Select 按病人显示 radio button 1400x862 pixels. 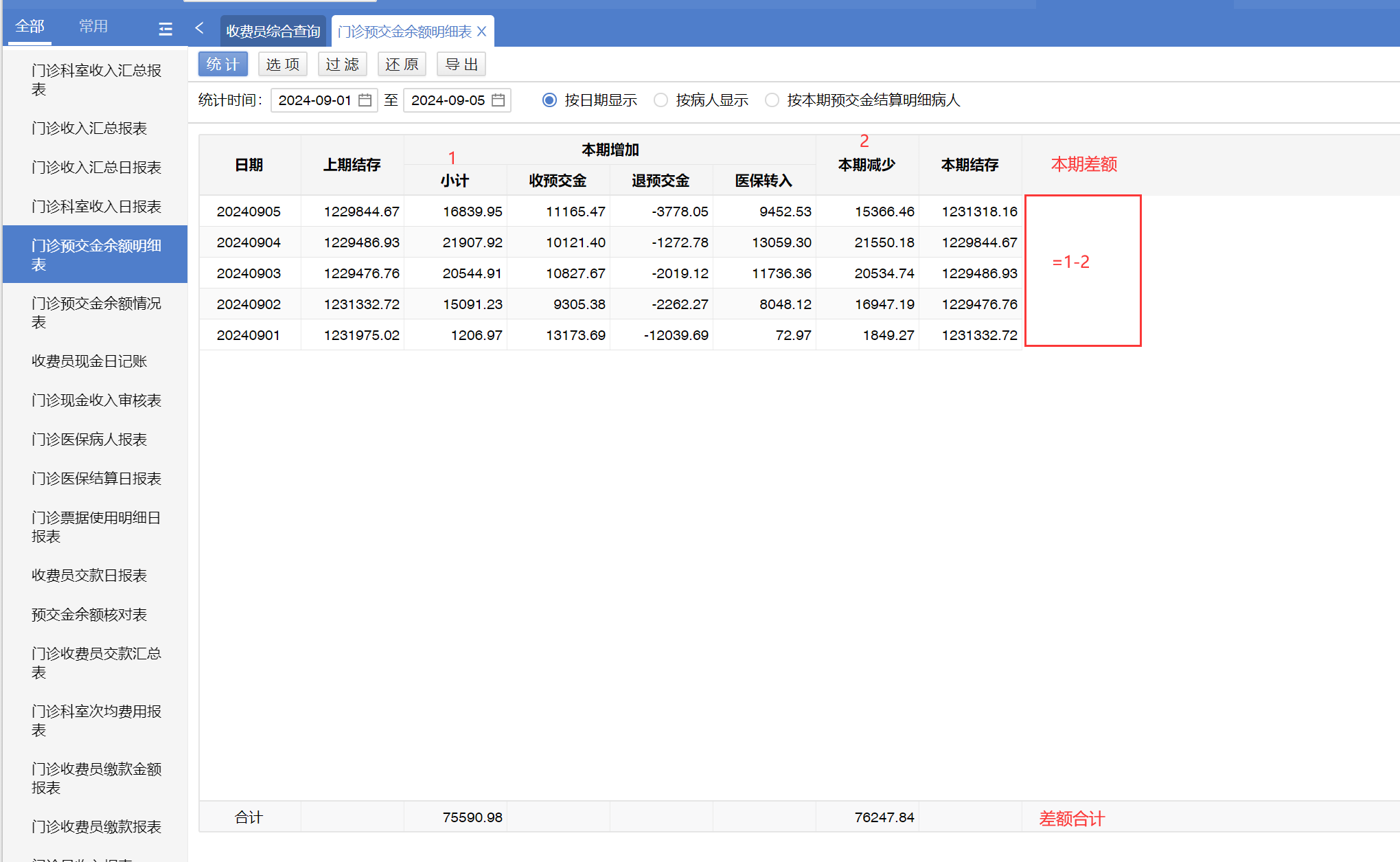click(661, 100)
